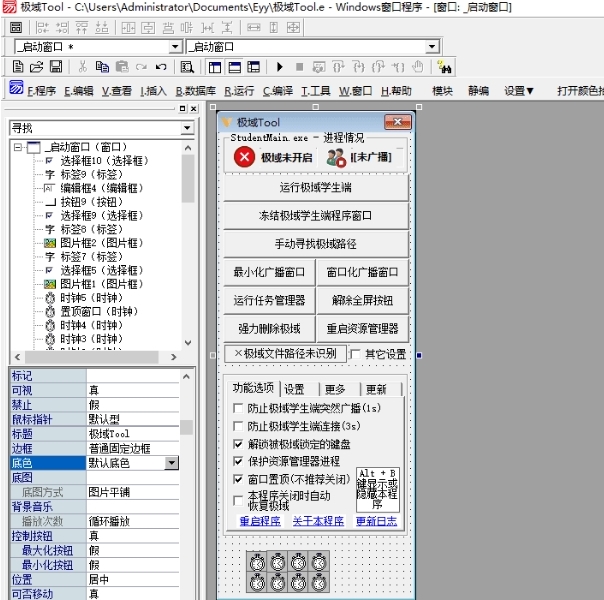Uncheck 保护资源管理器进程 checkbox
Viewport: 604px width, 600px height.
238,461
